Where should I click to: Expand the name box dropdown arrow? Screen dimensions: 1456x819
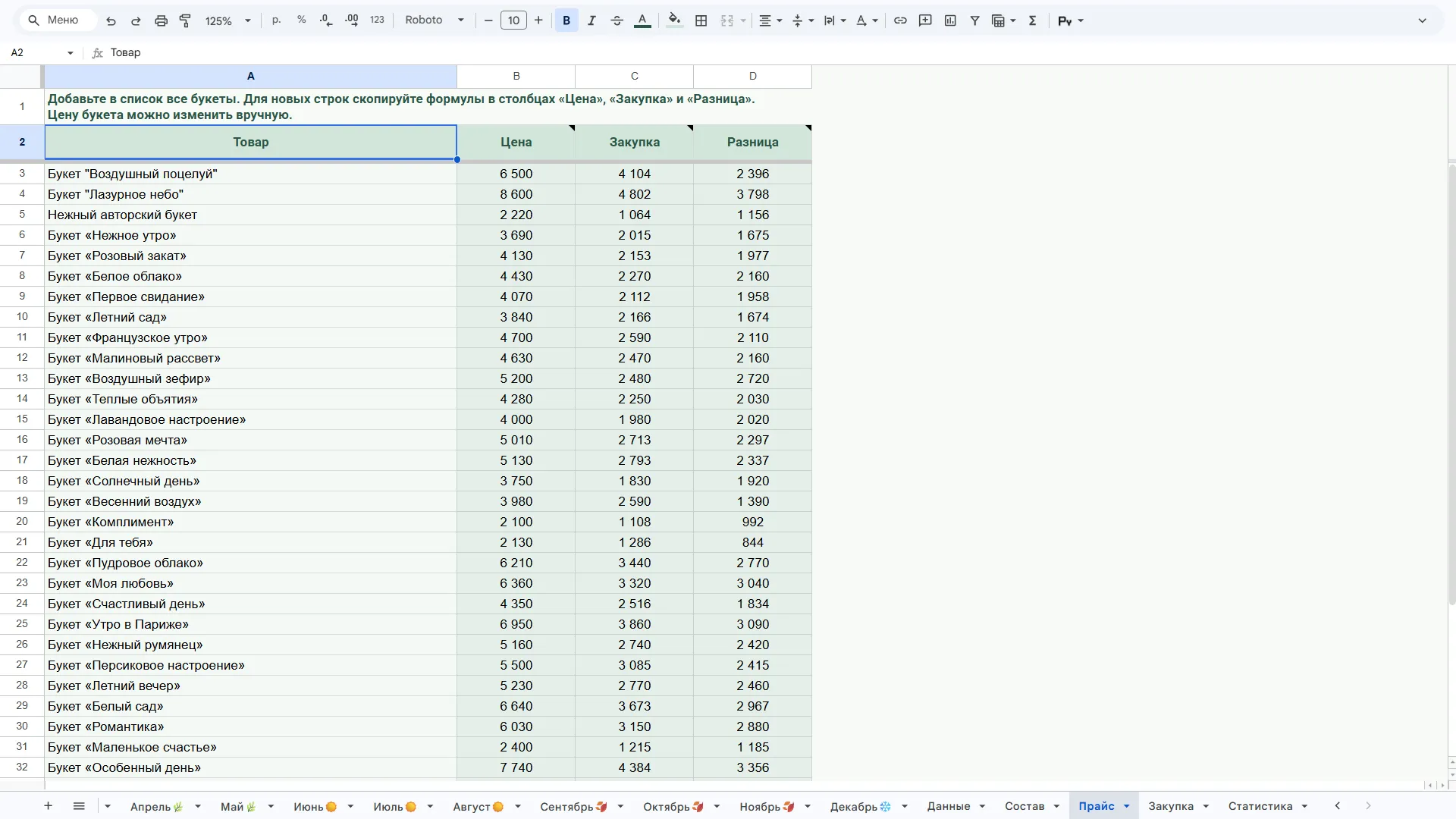[71, 53]
